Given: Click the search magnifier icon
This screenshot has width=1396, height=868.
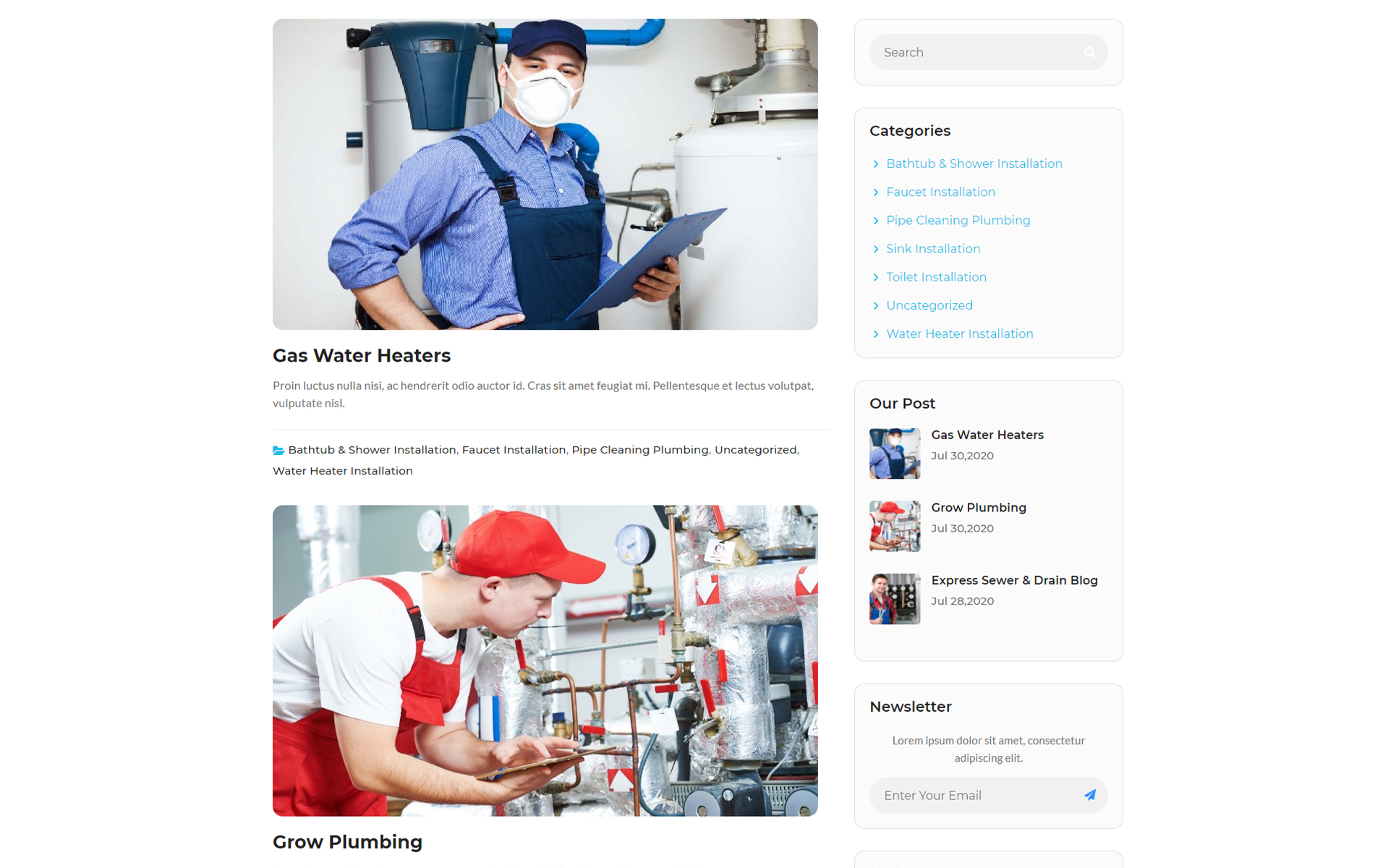Looking at the screenshot, I should pyautogui.click(x=1089, y=52).
